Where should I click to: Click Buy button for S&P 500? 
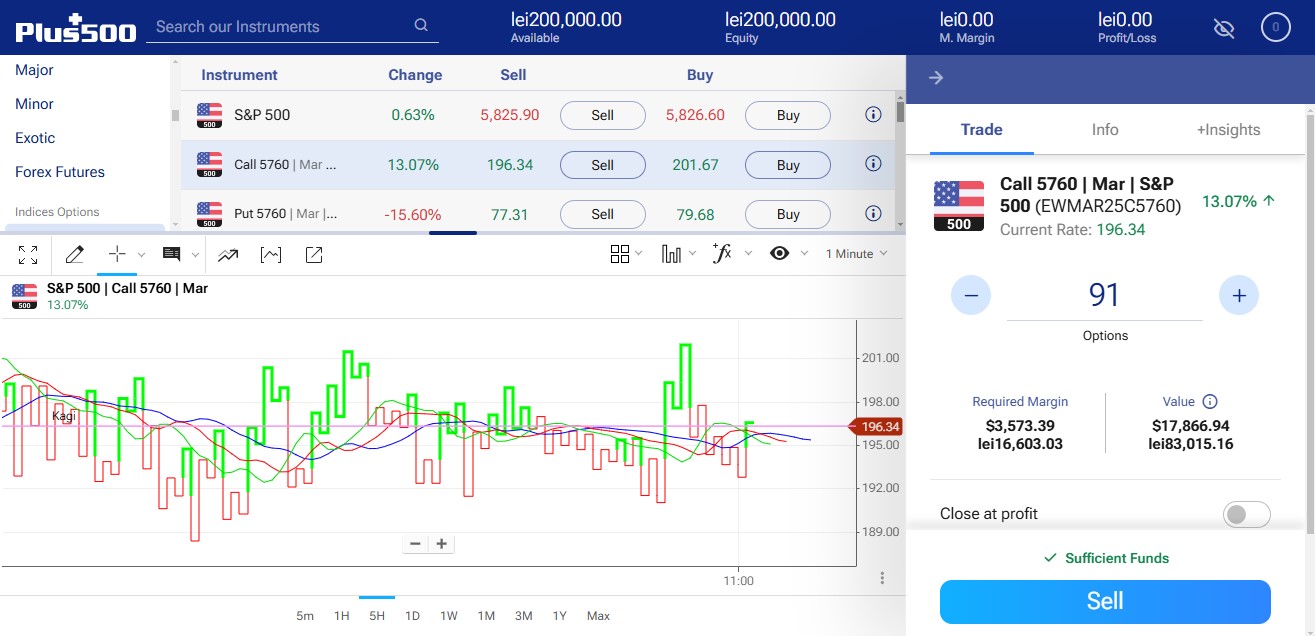tap(788, 115)
